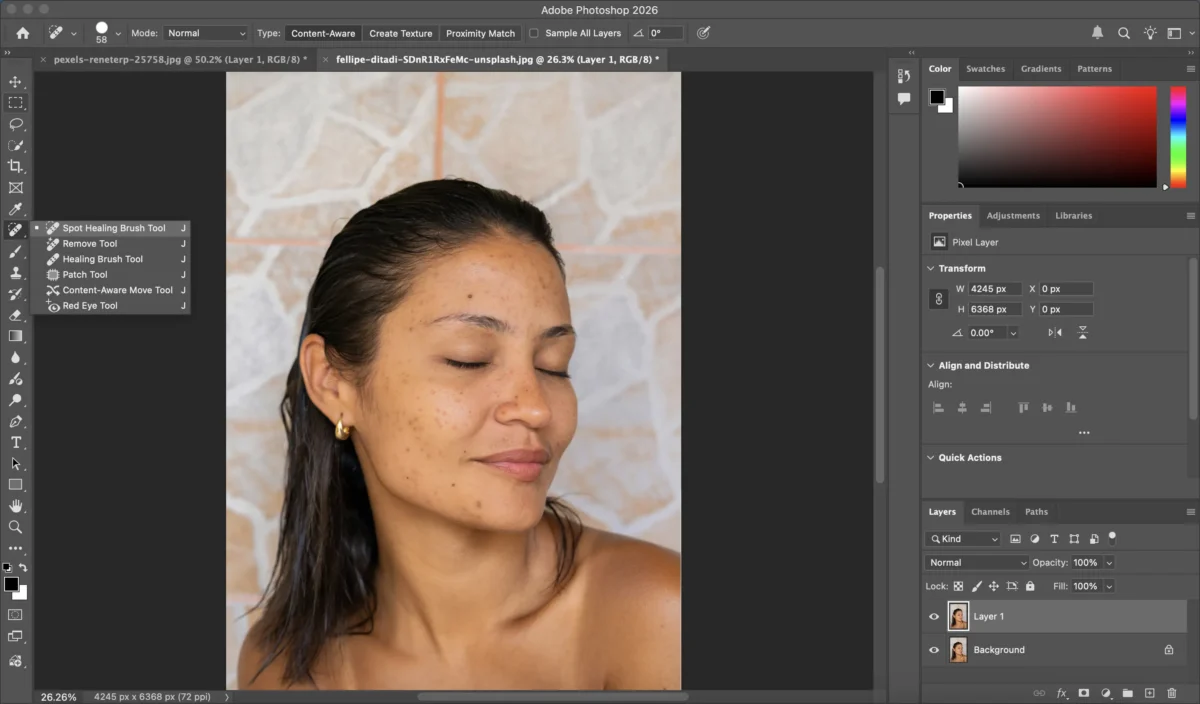The image size is (1200, 704).
Task: Click the Home icon in options bar
Action: coord(22,33)
